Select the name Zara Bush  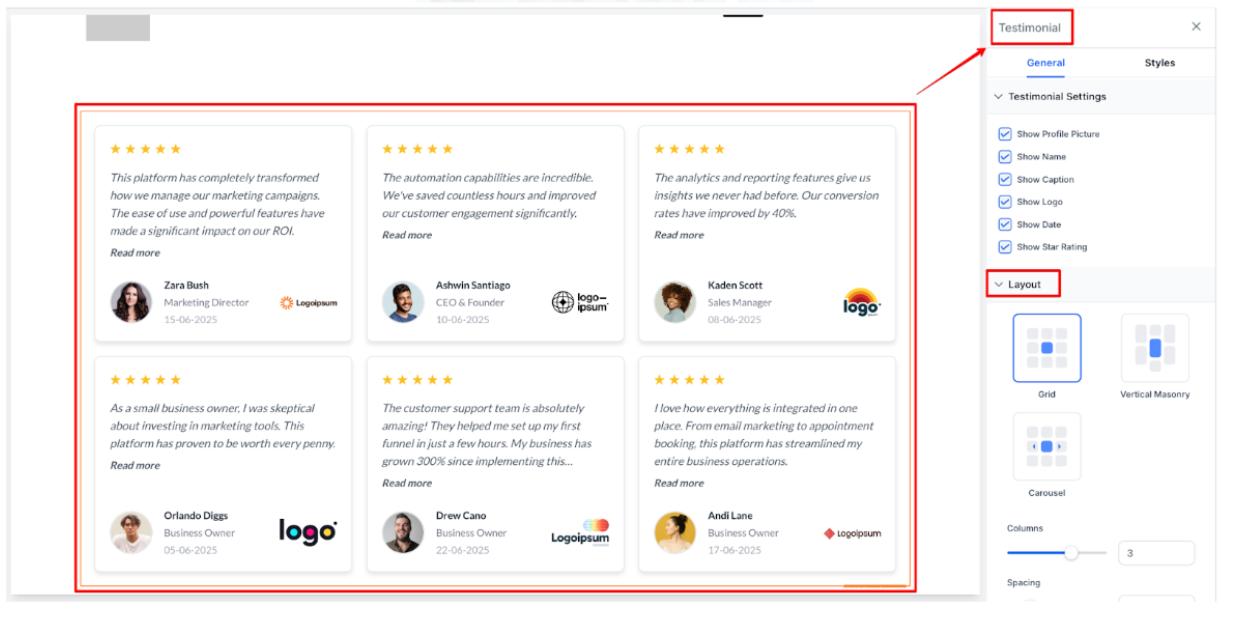(x=186, y=285)
